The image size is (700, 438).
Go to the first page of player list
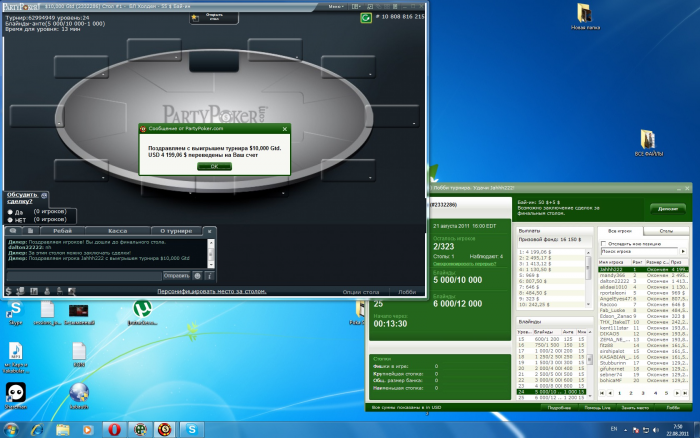click(x=602, y=393)
